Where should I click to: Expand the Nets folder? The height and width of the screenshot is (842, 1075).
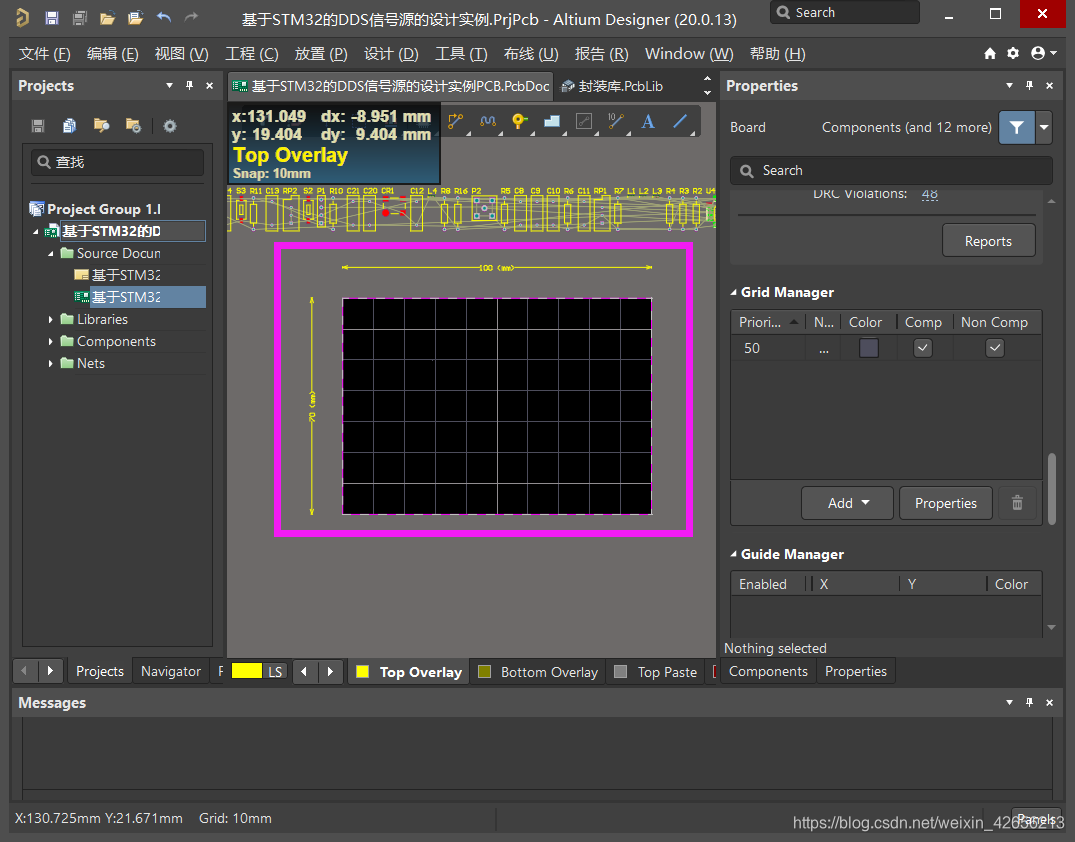click(51, 363)
